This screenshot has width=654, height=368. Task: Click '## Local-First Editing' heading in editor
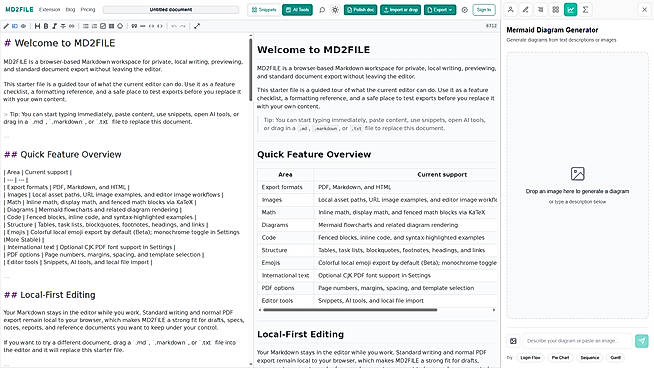50,295
